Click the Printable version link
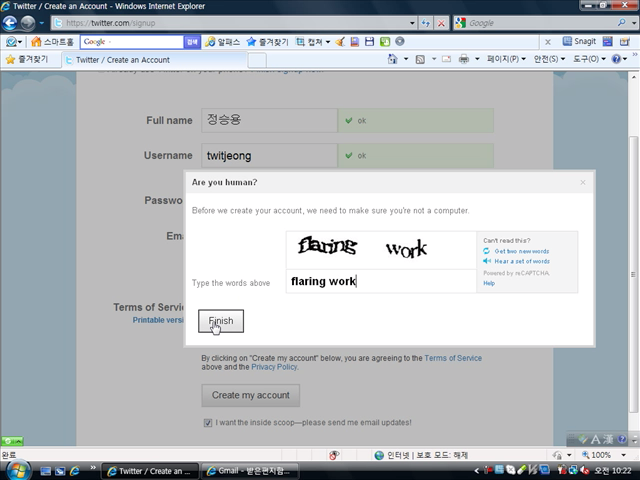Screen dimensions: 640x480 point(158,320)
